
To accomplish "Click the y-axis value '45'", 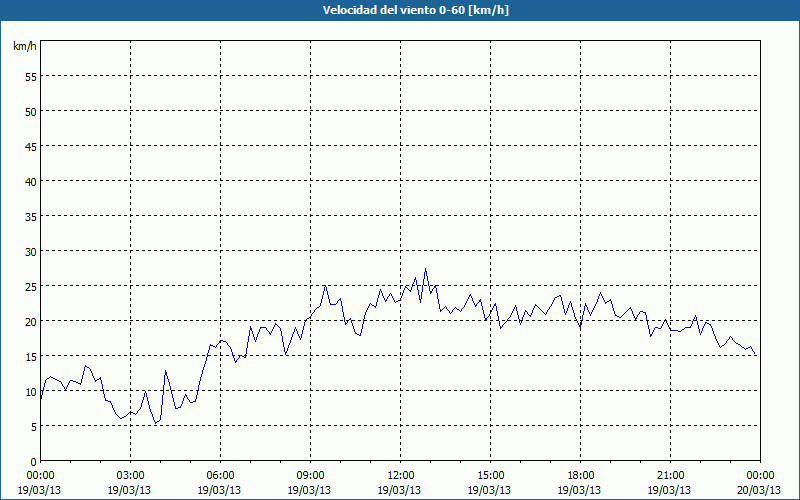I will pos(31,146).
